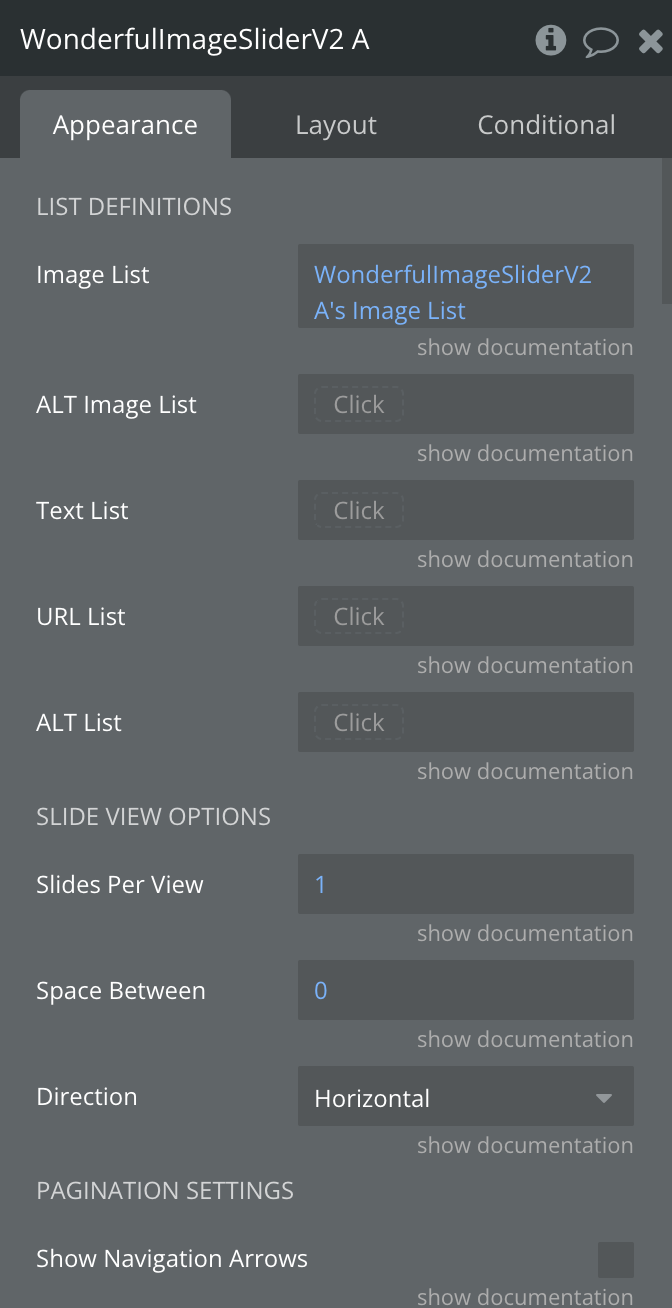
Task: Show documentation for Slides Per View
Action: coord(525,934)
